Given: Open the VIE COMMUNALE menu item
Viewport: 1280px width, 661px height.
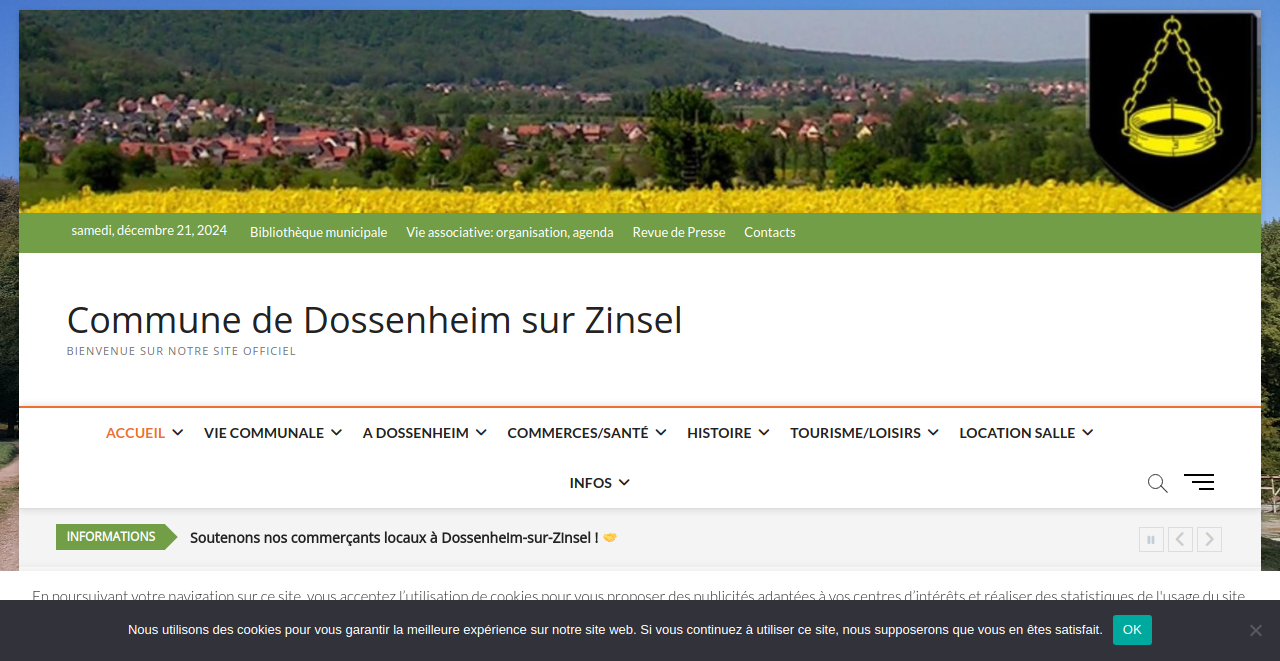Looking at the screenshot, I should click(264, 433).
